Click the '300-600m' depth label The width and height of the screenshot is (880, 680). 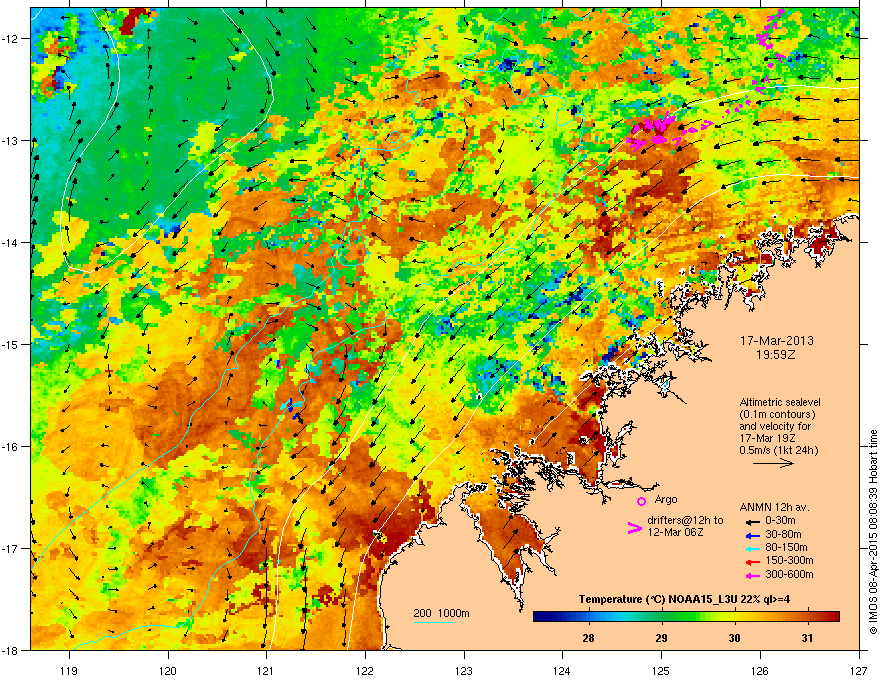coord(790,575)
